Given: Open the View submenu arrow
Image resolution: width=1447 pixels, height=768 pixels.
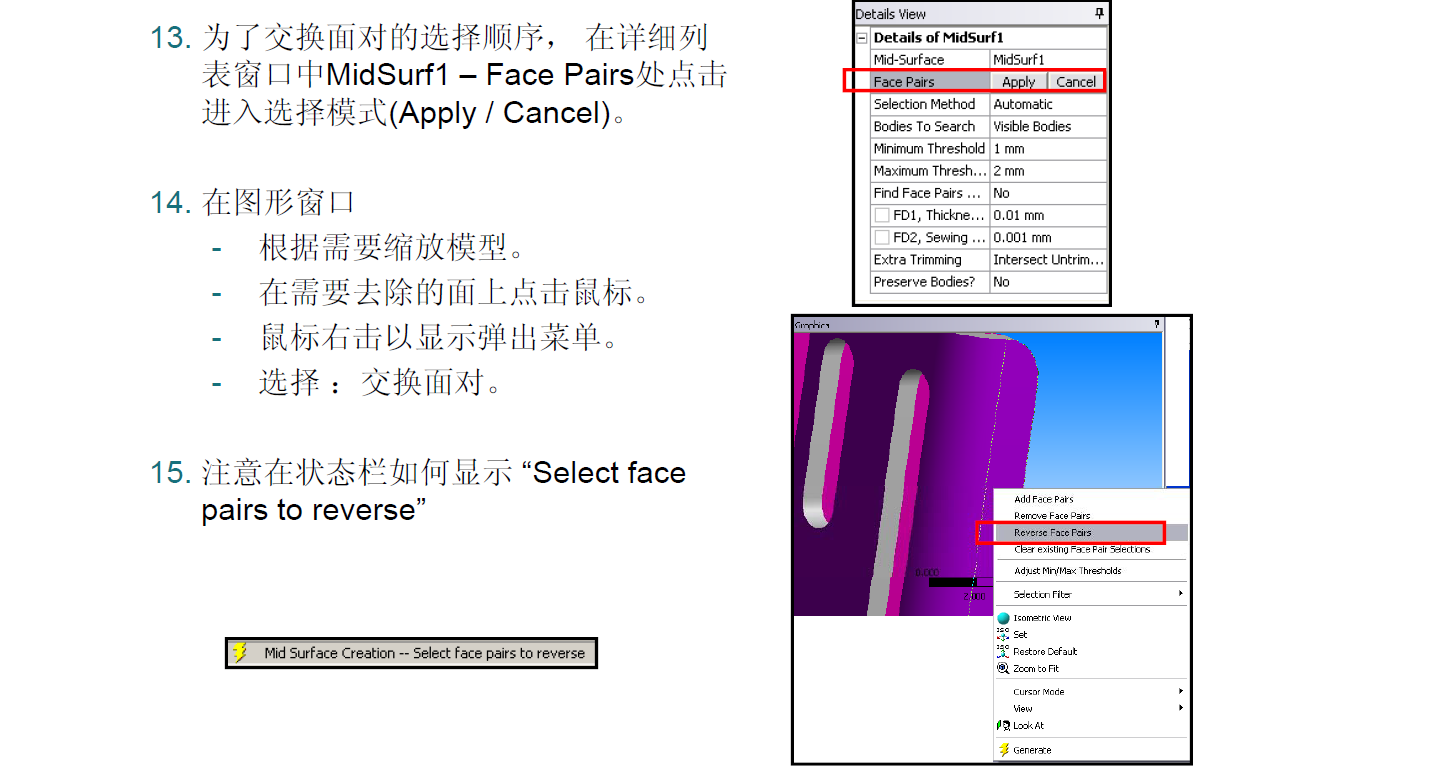Looking at the screenshot, I should tap(1180, 708).
